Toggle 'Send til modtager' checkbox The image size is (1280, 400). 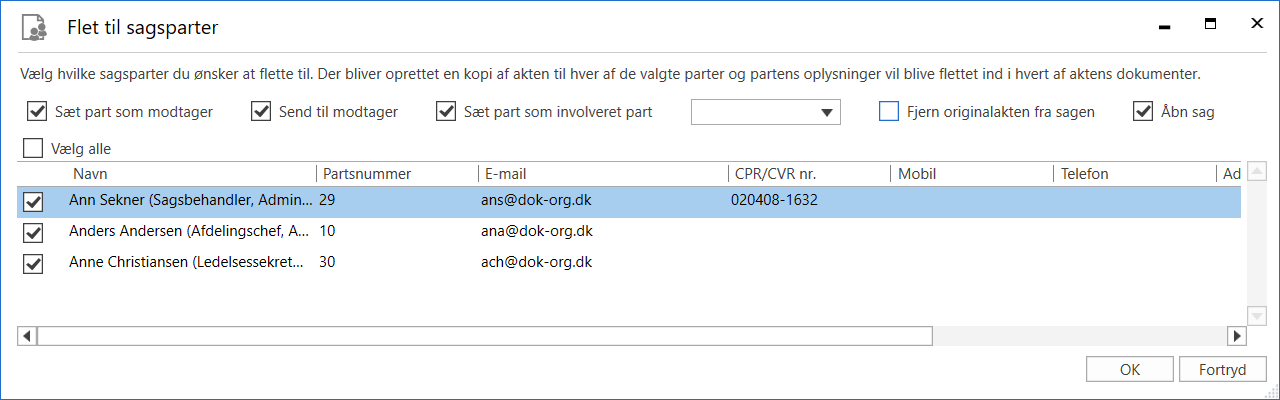coord(262,111)
